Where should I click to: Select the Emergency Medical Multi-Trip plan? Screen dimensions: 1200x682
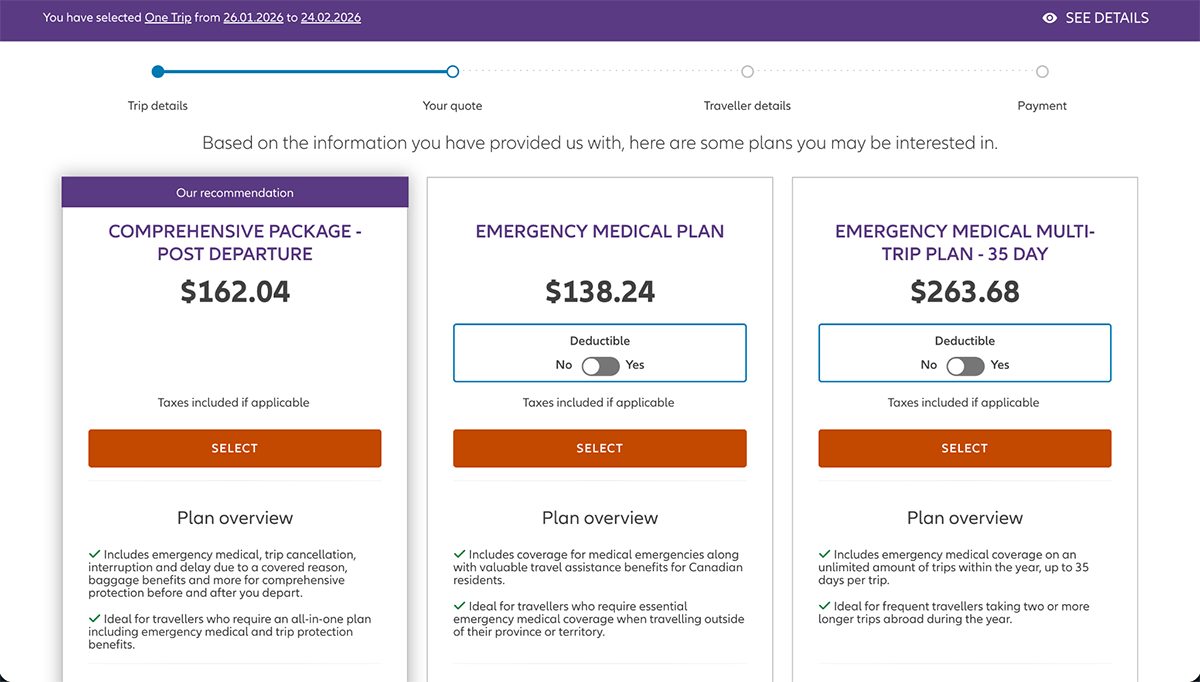(964, 448)
